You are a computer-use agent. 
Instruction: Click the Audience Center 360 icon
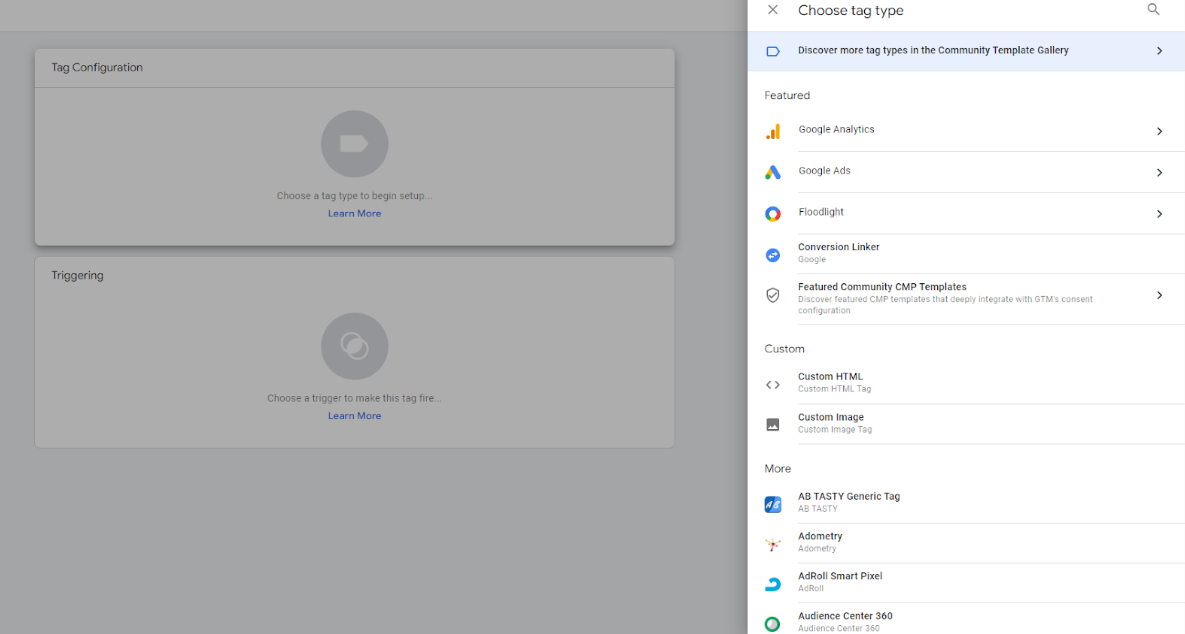coord(772,624)
